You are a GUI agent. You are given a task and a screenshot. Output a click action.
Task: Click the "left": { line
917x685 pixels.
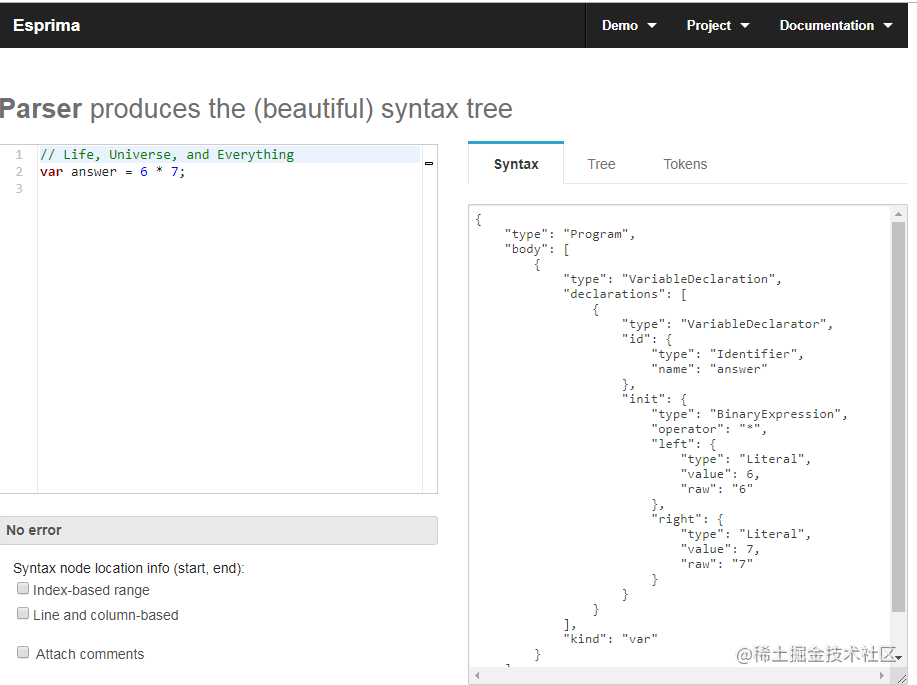click(683, 444)
